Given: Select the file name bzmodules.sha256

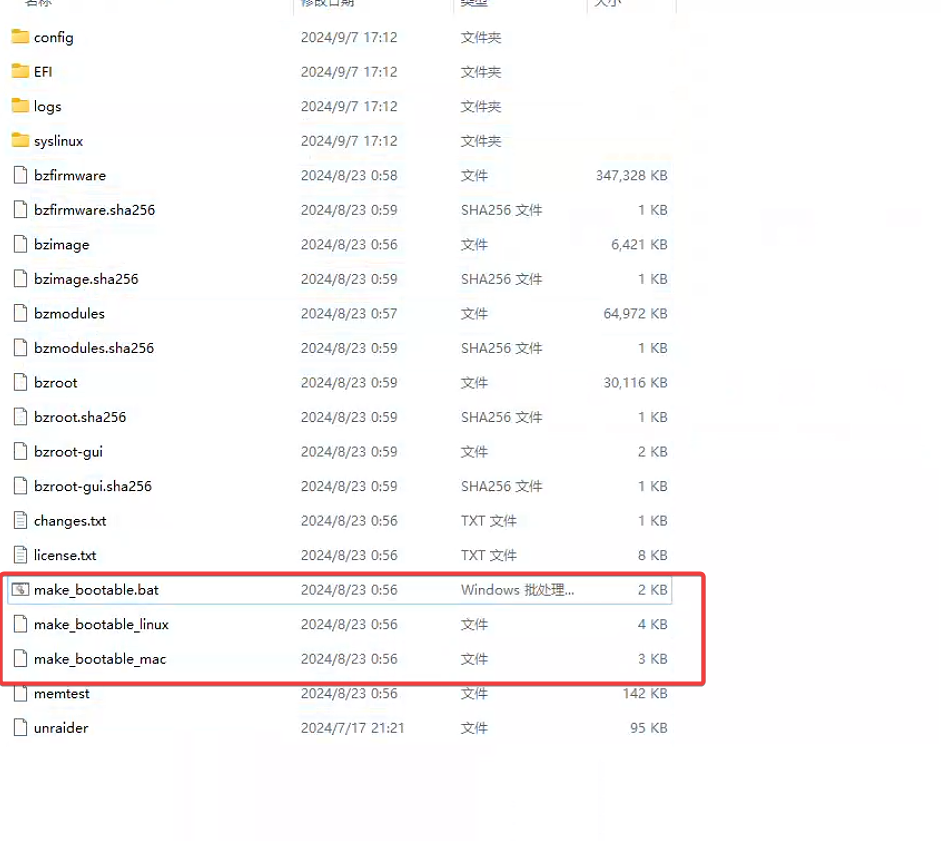Looking at the screenshot, I should click(x=94, y=348).
